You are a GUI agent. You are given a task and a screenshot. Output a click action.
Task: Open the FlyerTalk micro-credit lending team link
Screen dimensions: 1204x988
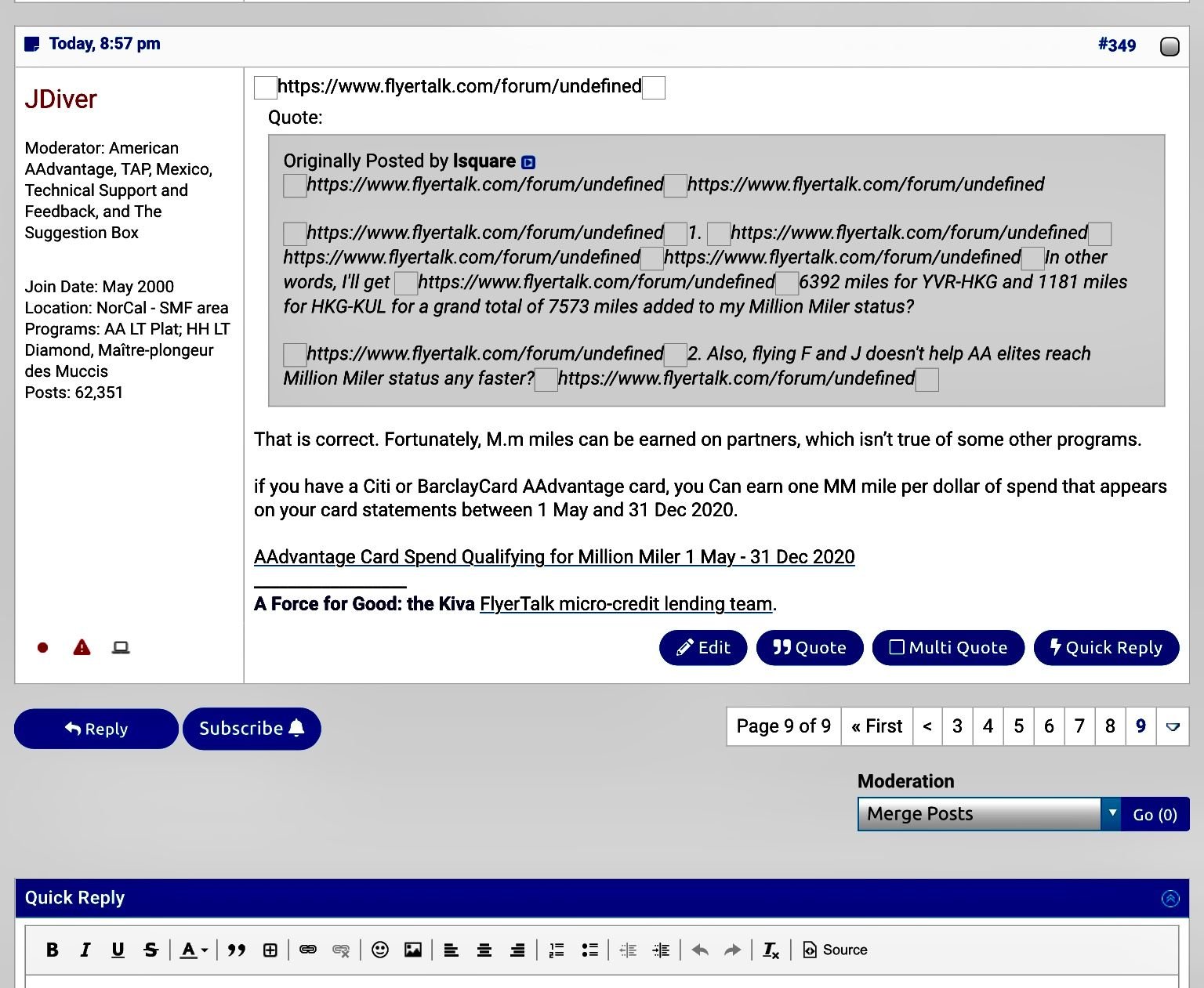(x=626, y=604)
